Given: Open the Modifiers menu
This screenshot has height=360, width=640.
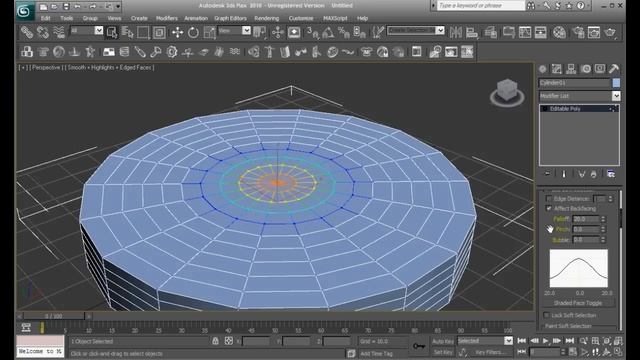Looking at the screenshot, I should click(x=167, y=18).
